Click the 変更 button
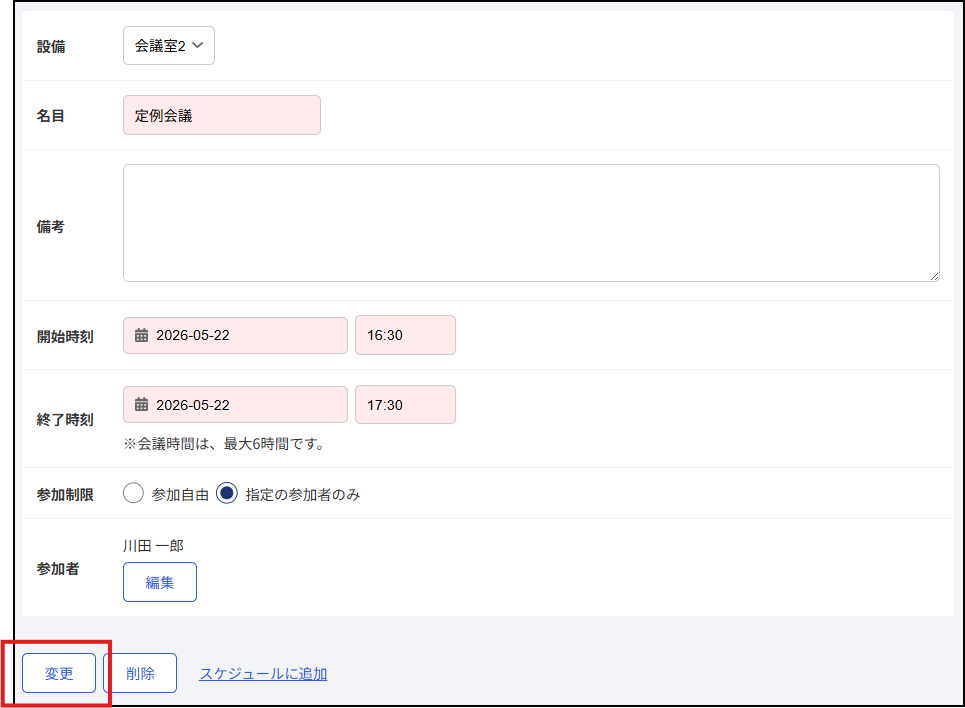 pos(59,673)
